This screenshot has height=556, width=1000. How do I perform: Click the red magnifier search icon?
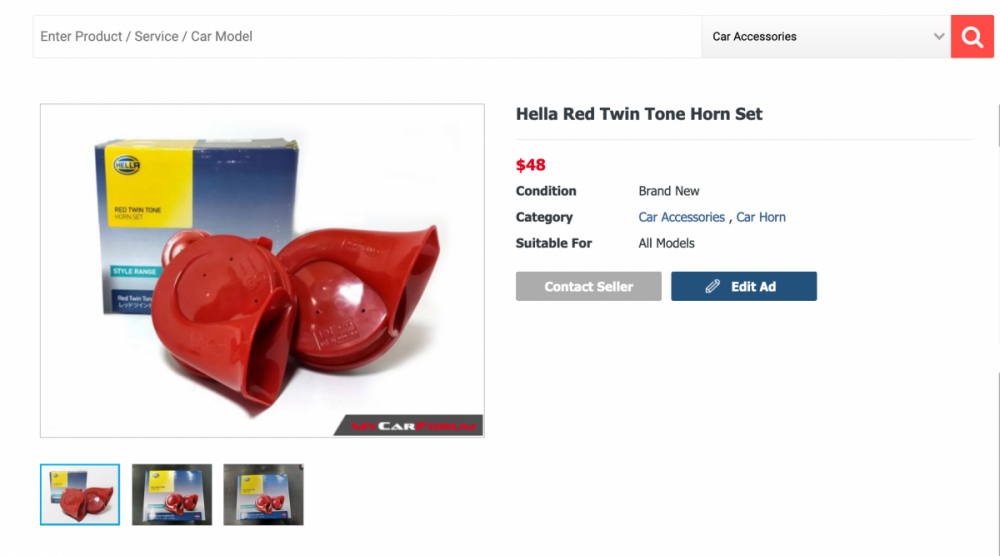(x=971, y=37)
